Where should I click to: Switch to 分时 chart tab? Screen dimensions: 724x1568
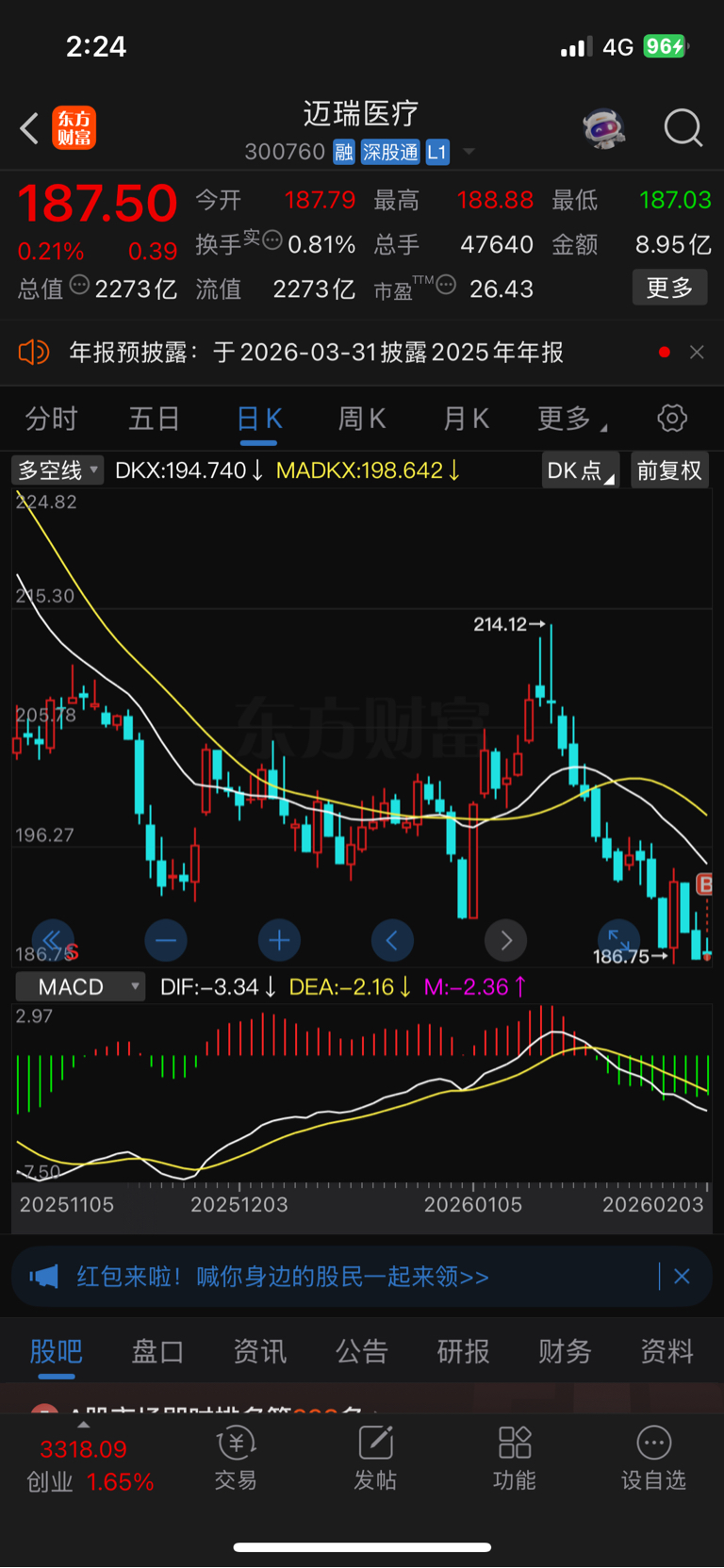coord(51,419)
